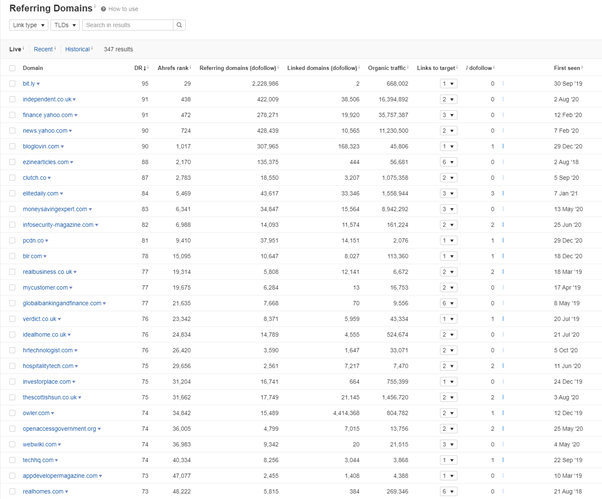This screenshot has width=602, height=499.
Task: Open caret menu next to owler.com
Action: (x=53, y=413)
